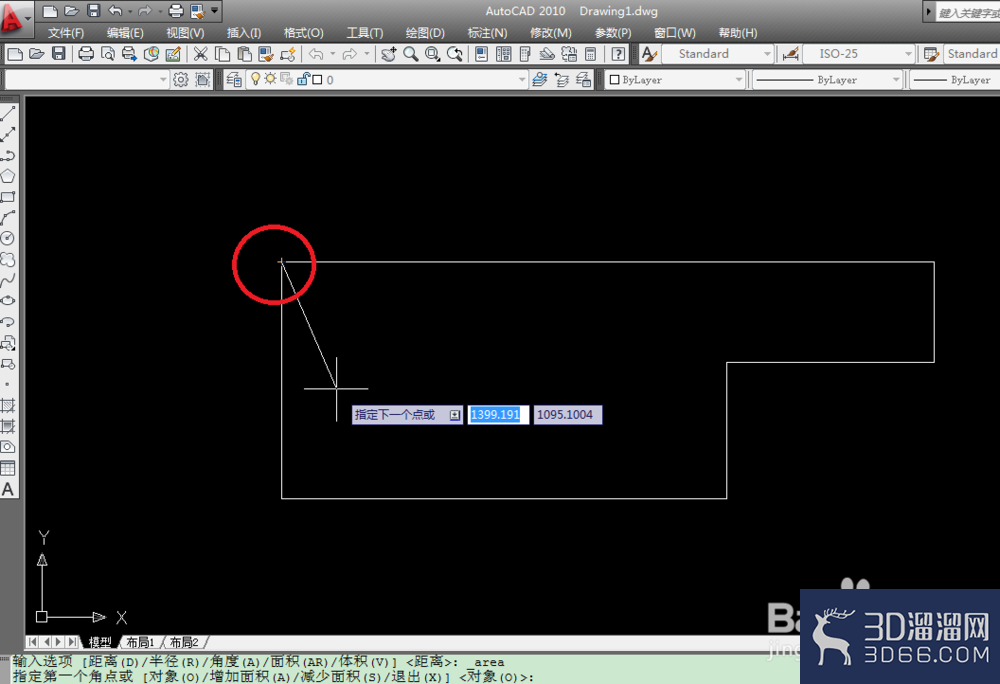This screenshot has width=1000, height=684.
Task: Click the Cut scissors icon
Action: tap(201, 54)
